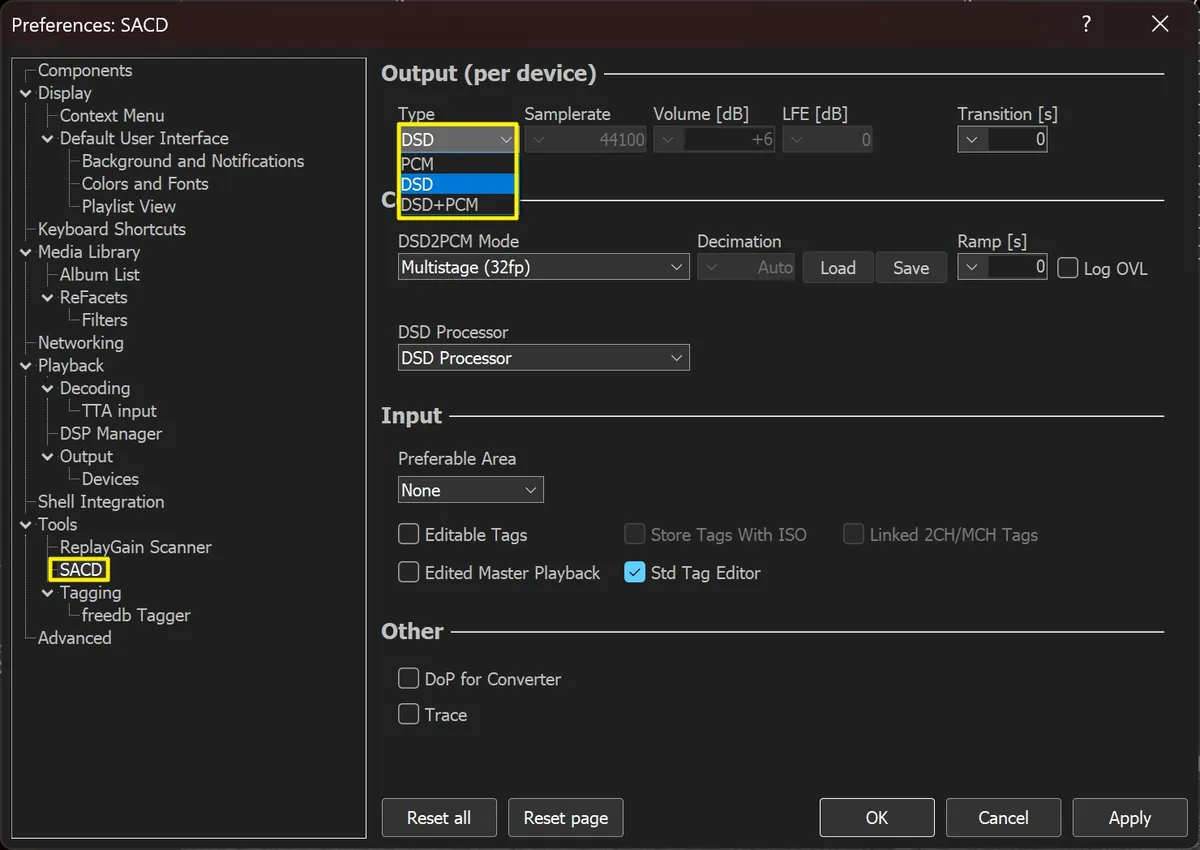Enable the Editable Tags checkbox
The height and width of the screenshot is (850, 1200).
pyautogui.click(x=409, y=534)
